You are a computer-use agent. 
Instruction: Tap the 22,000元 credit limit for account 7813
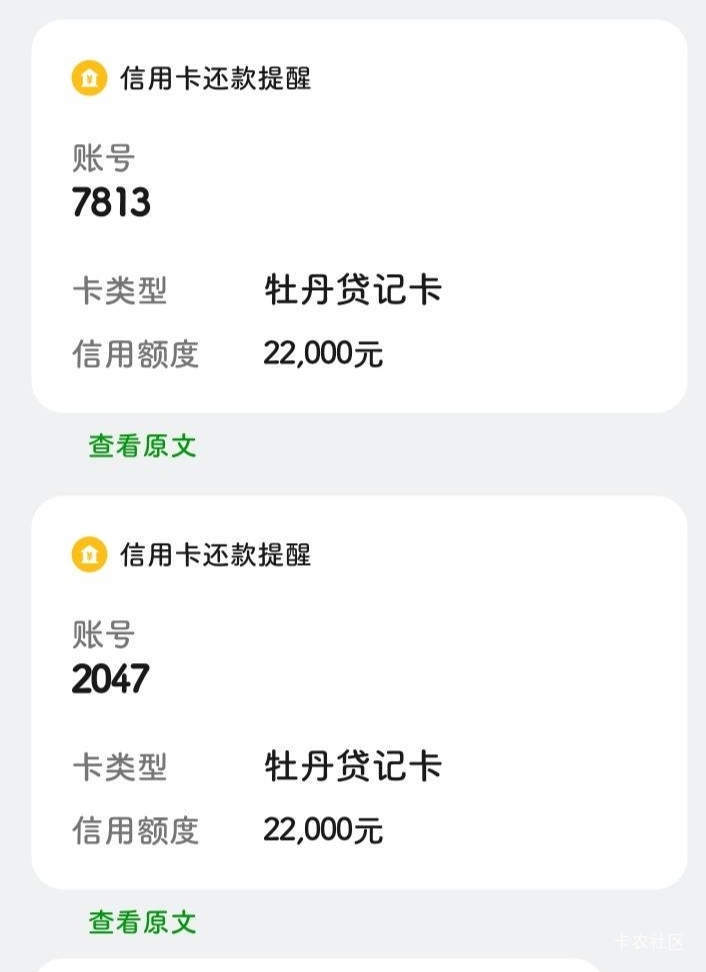click(x=323, y=353)
